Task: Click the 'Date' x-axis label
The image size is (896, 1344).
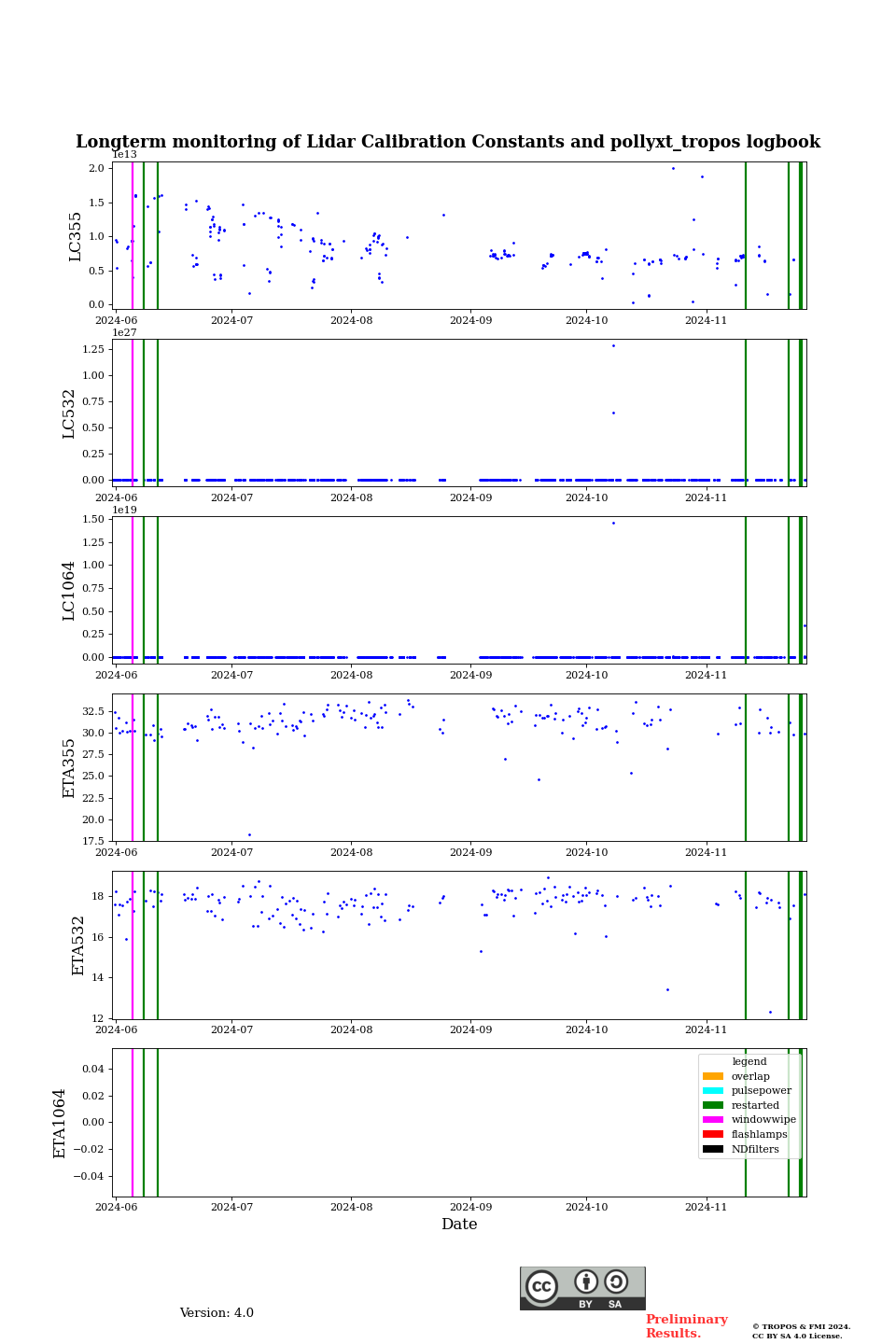Action: coord(459,1225)
